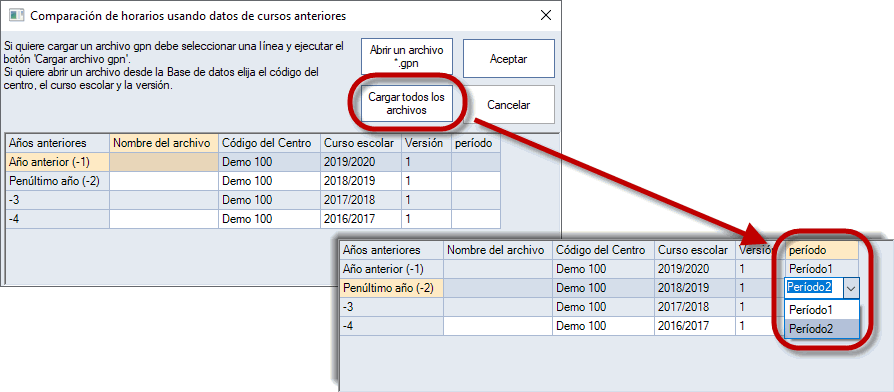894x392 pixels.
Task: Click 'Código del Centro' header in top table
Action: (x=270, y=142)
